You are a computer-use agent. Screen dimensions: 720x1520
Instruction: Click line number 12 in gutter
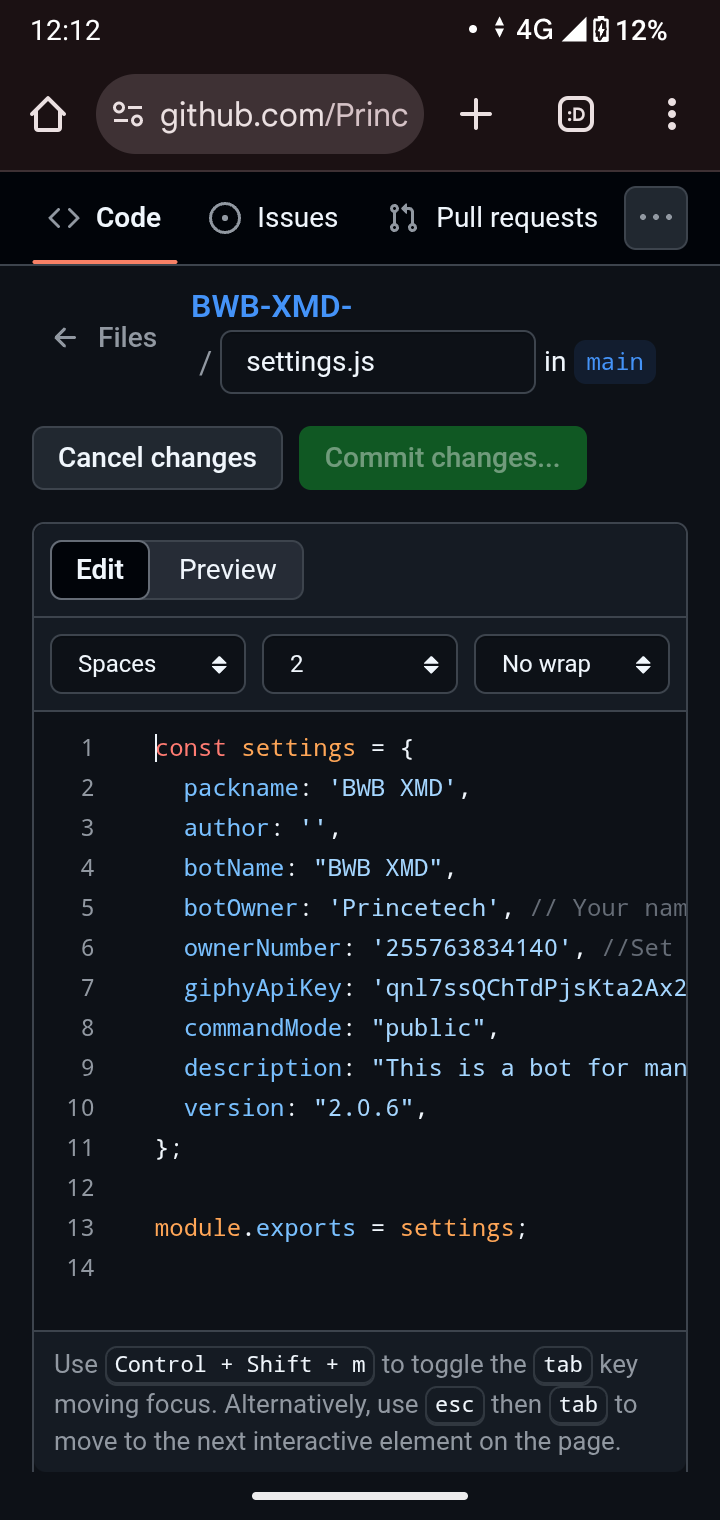coord(80,1188)
